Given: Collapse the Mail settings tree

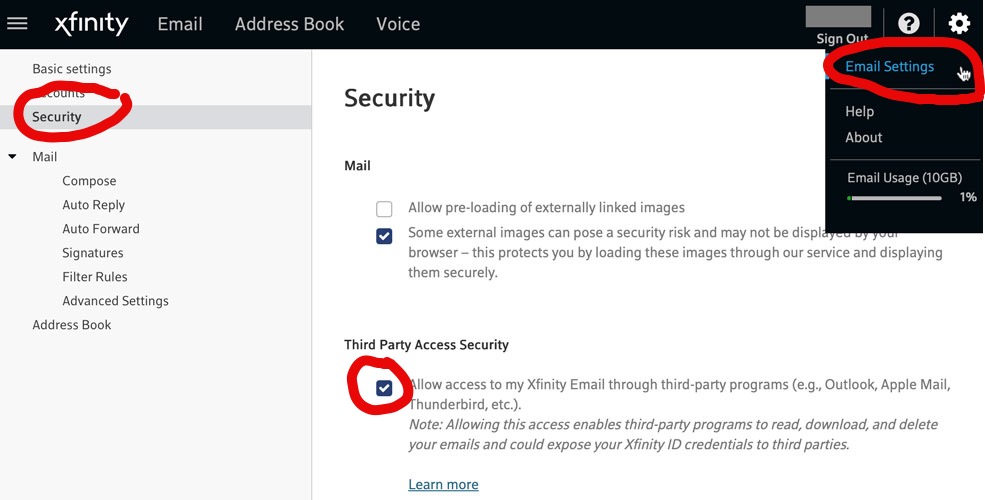Looking at the screenshot, I should coord(12,156).
